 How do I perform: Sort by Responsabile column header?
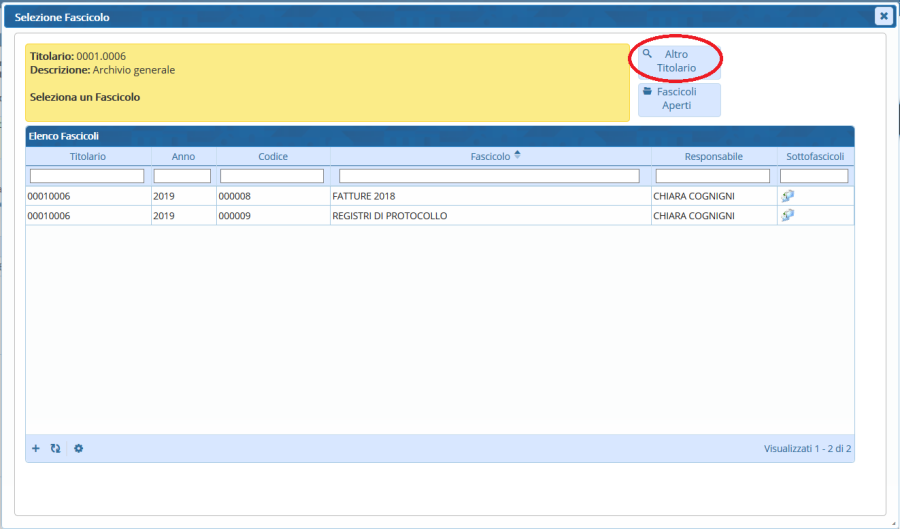(x=713, y=156)
